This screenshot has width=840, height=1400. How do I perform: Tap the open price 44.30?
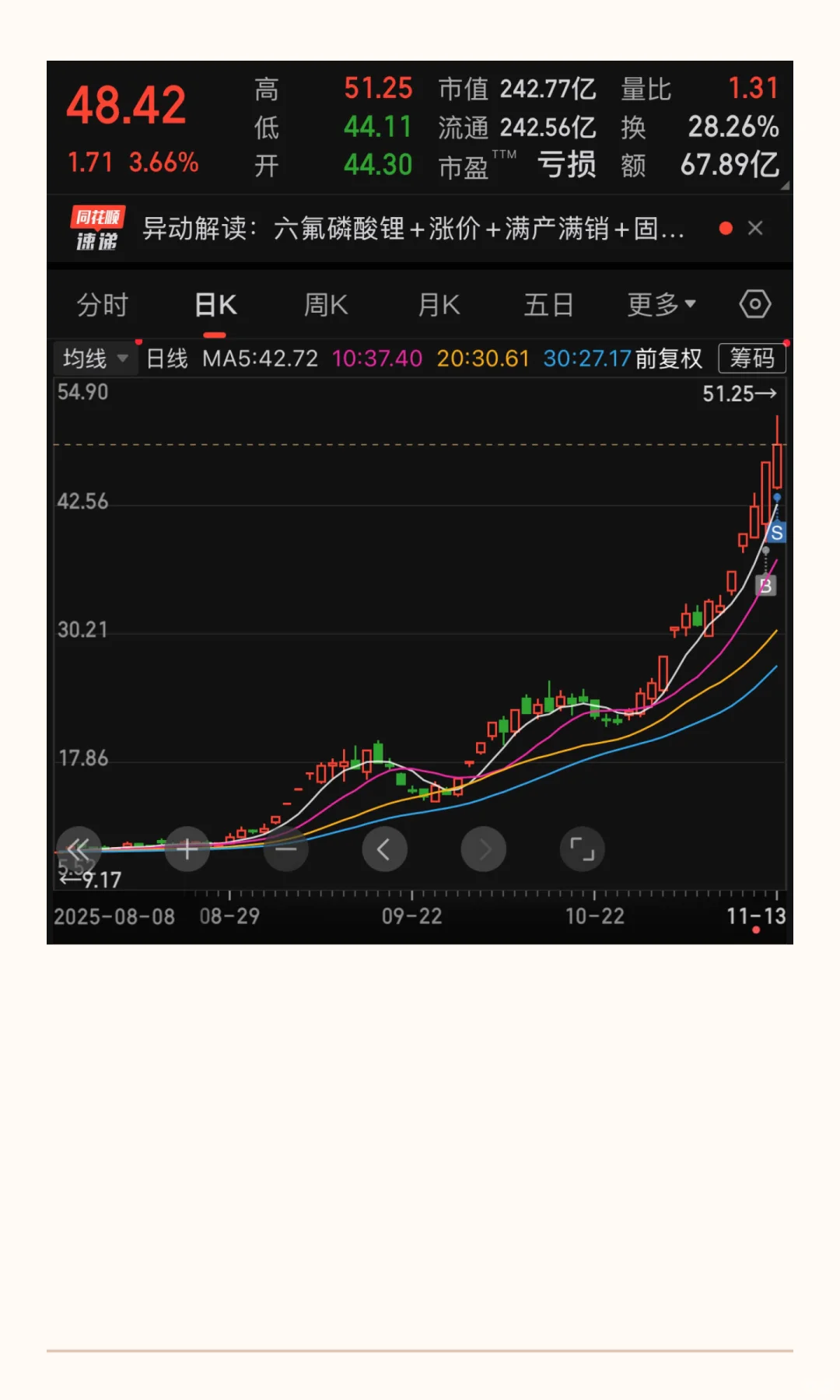[378, 165]
